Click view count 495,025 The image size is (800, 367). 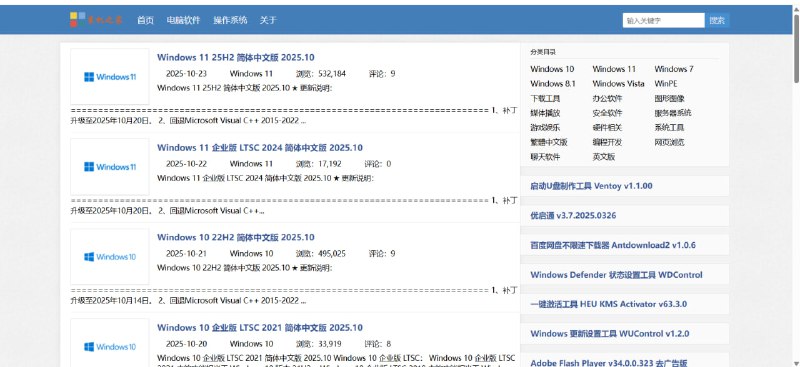(x=321, y=253)
